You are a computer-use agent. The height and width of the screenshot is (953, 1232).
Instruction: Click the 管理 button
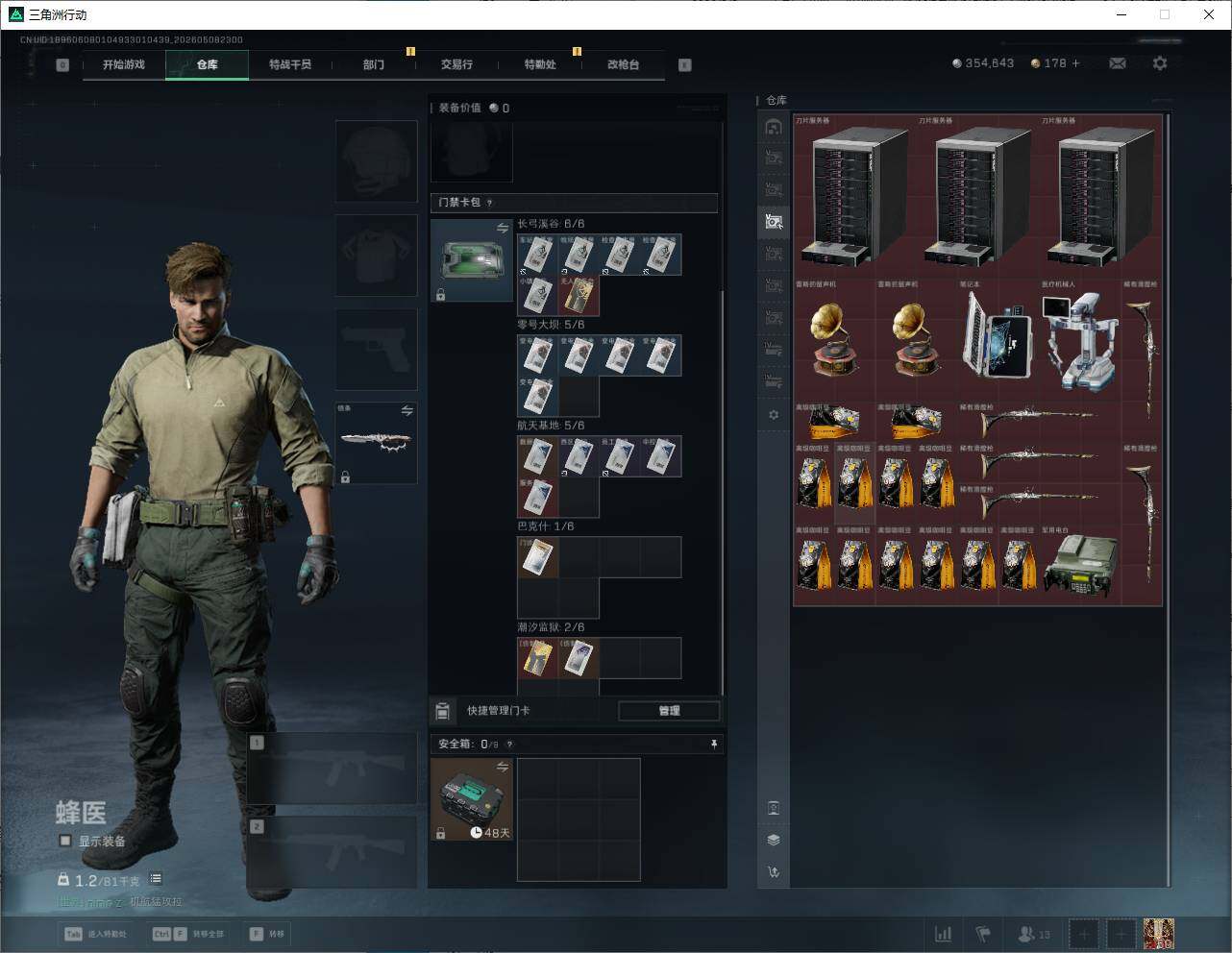pos(669,711)
